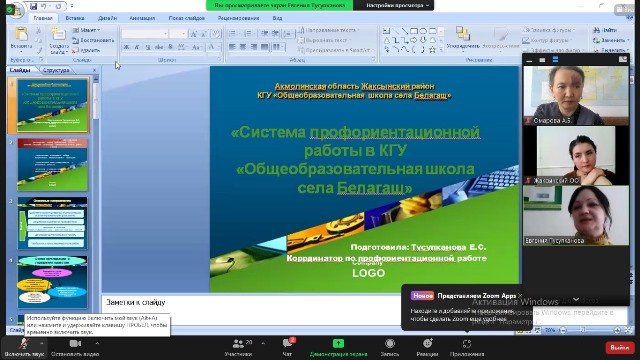Click the Найти find button

coord(606,30)
